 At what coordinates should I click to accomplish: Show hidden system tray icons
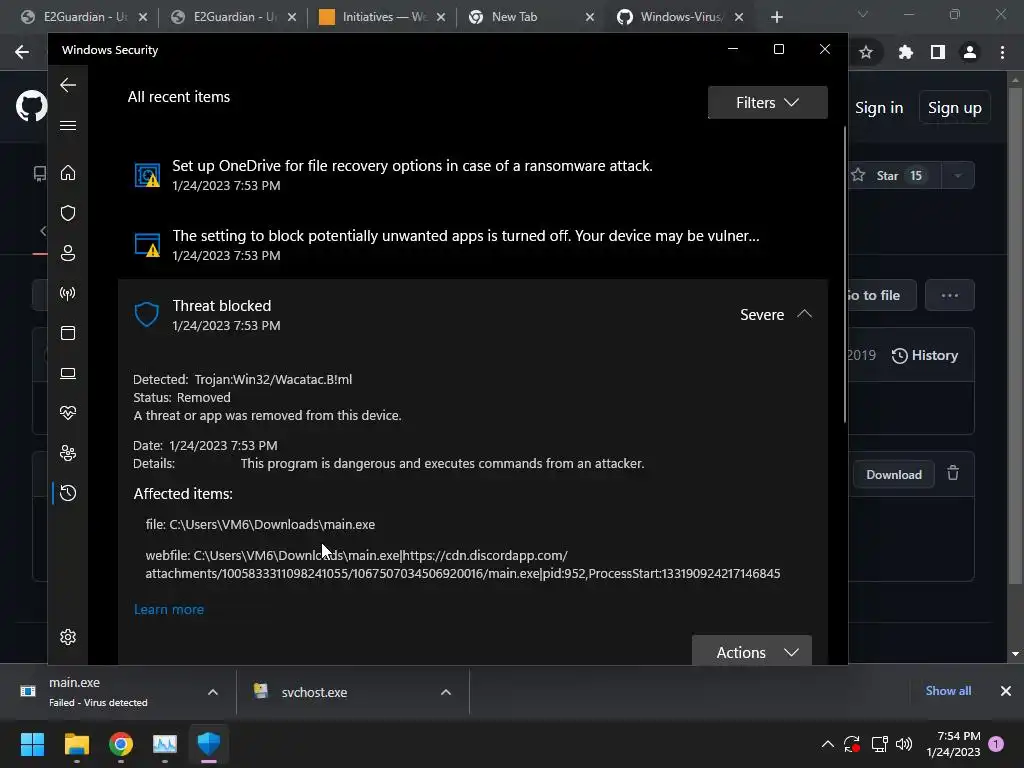(827, 744)
